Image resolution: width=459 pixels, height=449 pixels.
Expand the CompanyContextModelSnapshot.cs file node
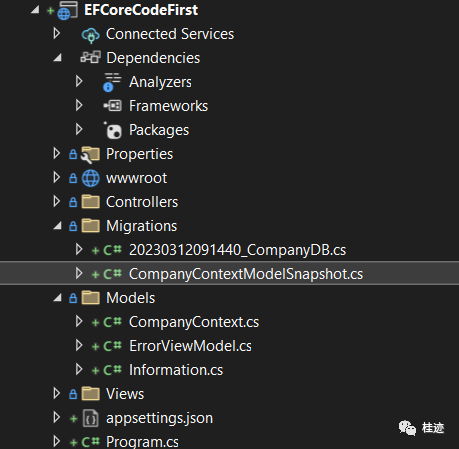pos(79,273)
